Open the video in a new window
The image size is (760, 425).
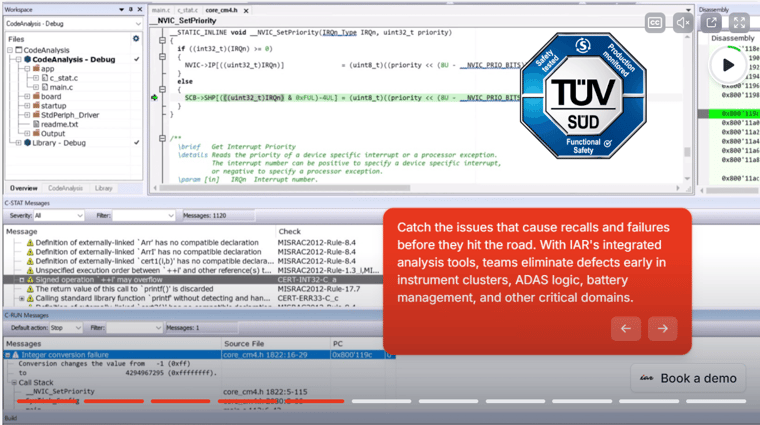711,22
